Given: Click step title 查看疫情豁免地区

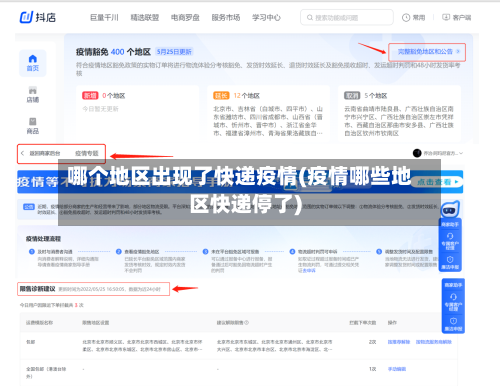Looking at the screenshot, I should coord(142,252).
